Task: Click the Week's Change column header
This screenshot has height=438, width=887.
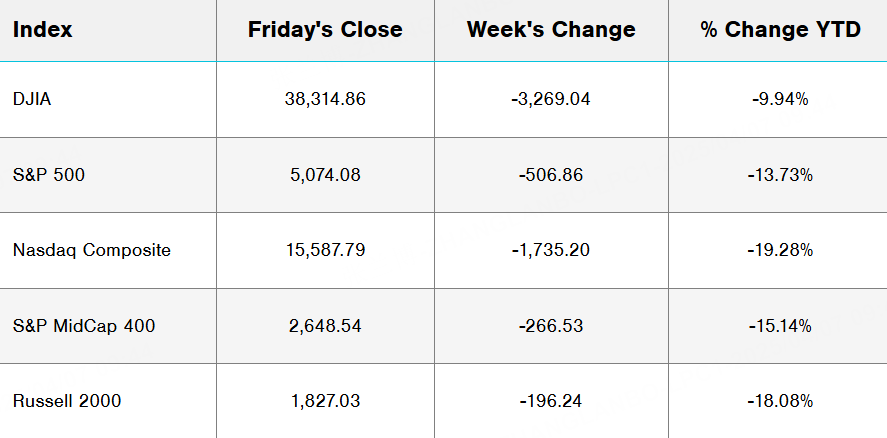Action: tap(551, 30)
